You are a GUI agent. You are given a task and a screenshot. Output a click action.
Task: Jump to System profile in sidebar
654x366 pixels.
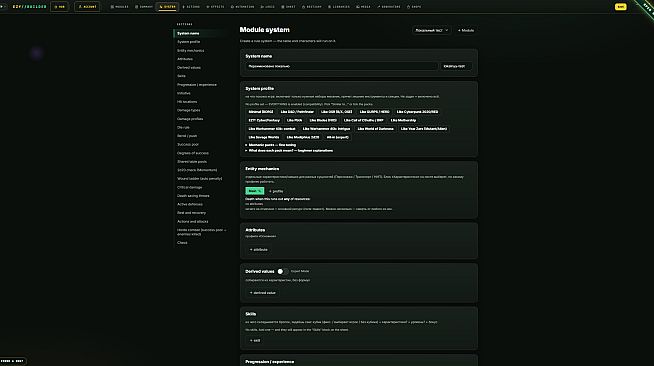click(x=189, y=42)
